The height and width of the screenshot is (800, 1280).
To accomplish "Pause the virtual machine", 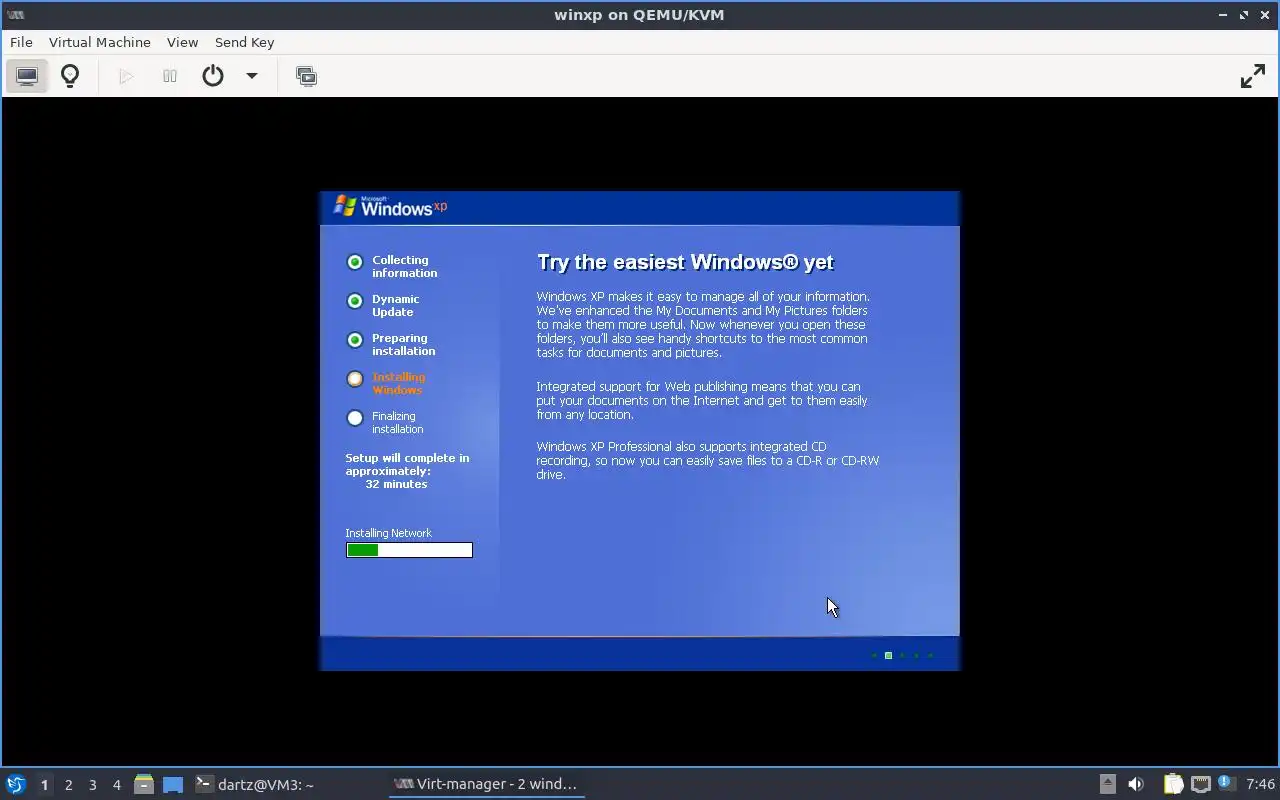I will [x=170, y=76].
